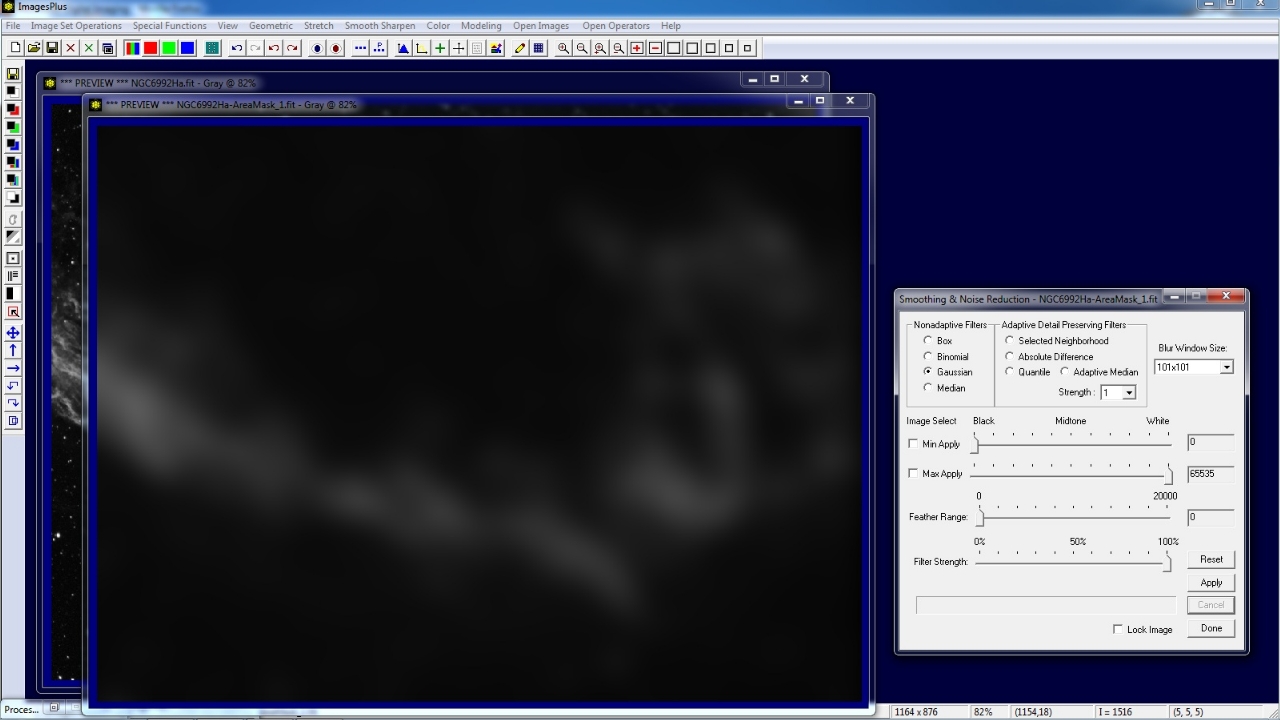Open the Stretch menu
This screenshot has width=1280, height=720.
(x=319, y=26)
